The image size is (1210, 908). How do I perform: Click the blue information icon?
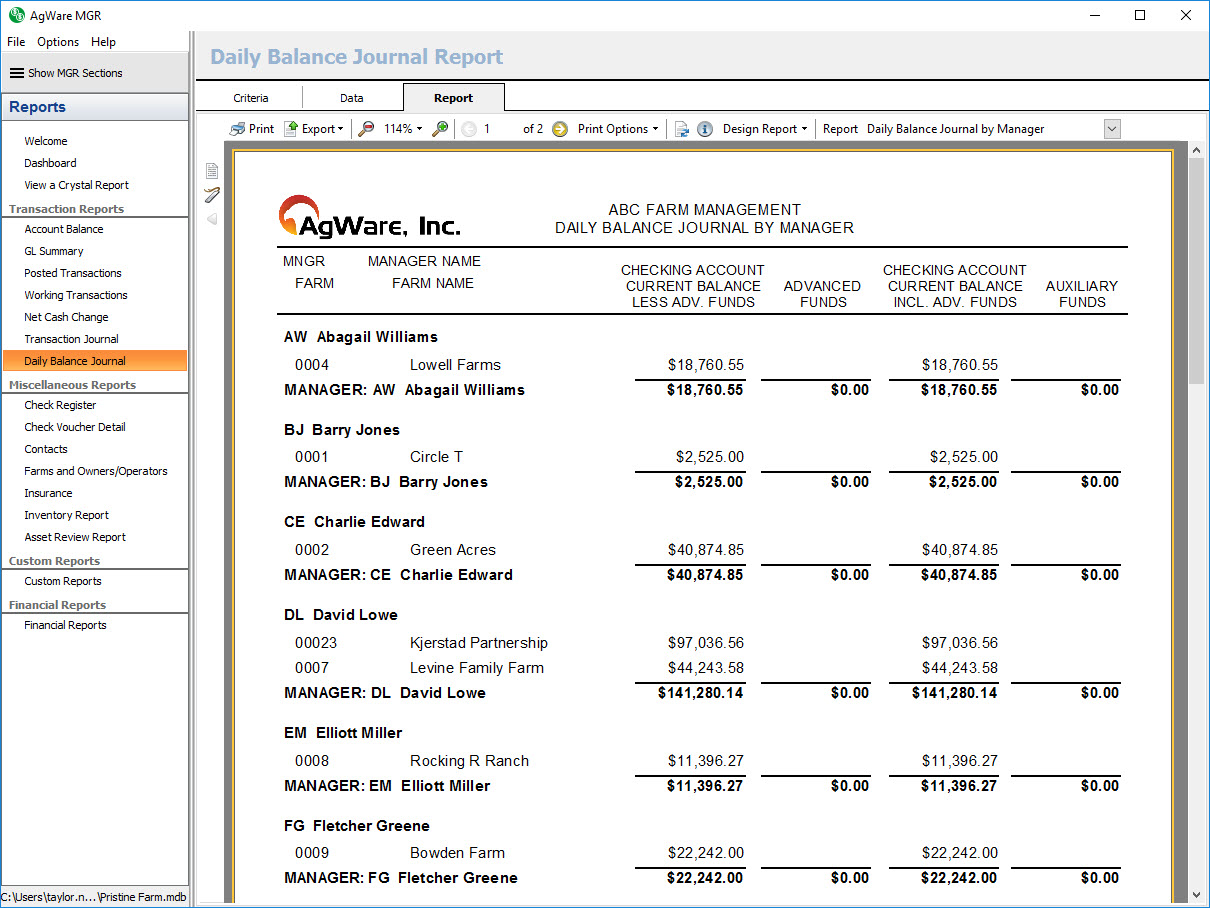point(705,129)
